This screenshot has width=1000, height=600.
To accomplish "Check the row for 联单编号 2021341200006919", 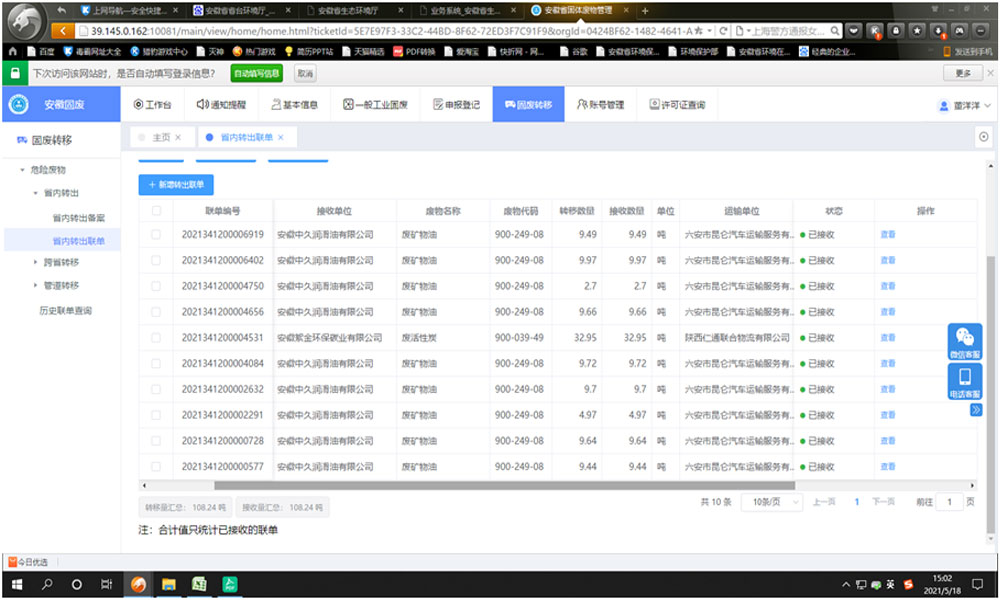I will pos(154,236).
